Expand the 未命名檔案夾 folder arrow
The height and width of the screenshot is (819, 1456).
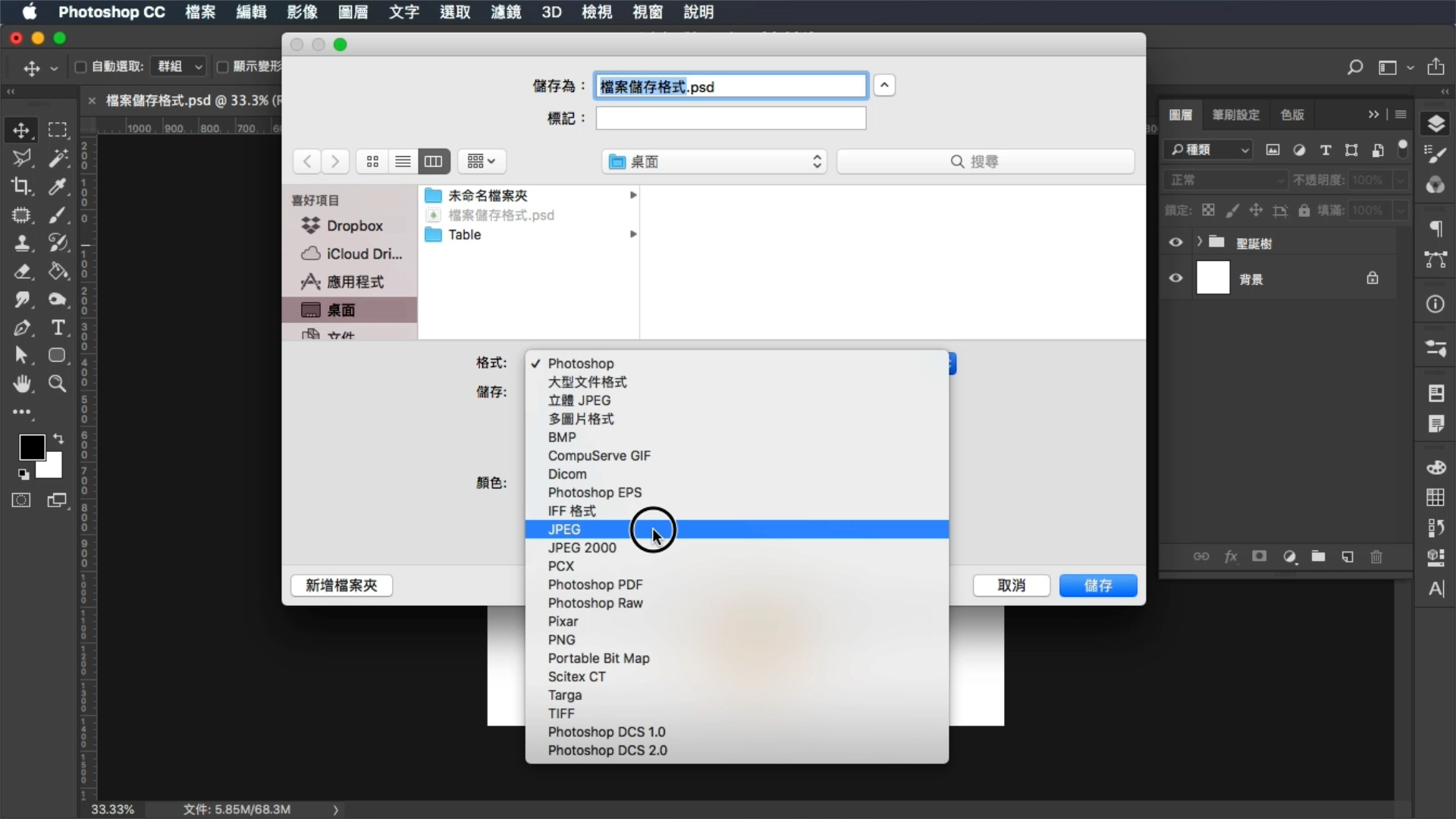(x=633, y=196)
